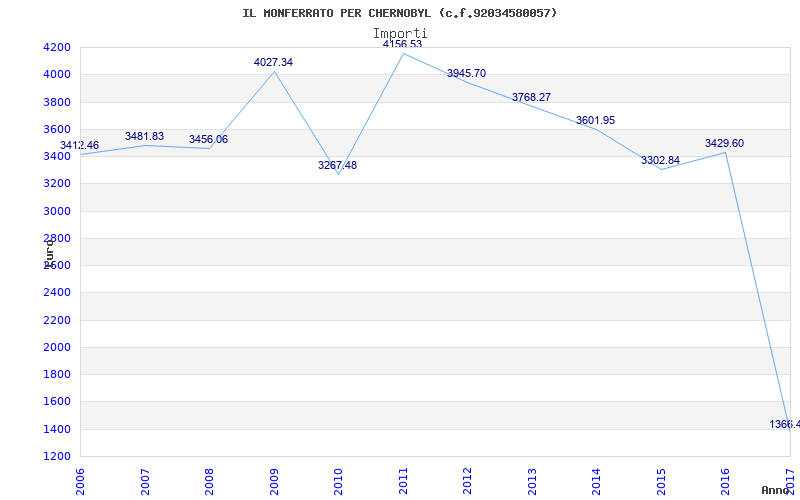Click the 2016 x-axis year label
Viewport: 800px width, 500px height.
tap(726, 481)
